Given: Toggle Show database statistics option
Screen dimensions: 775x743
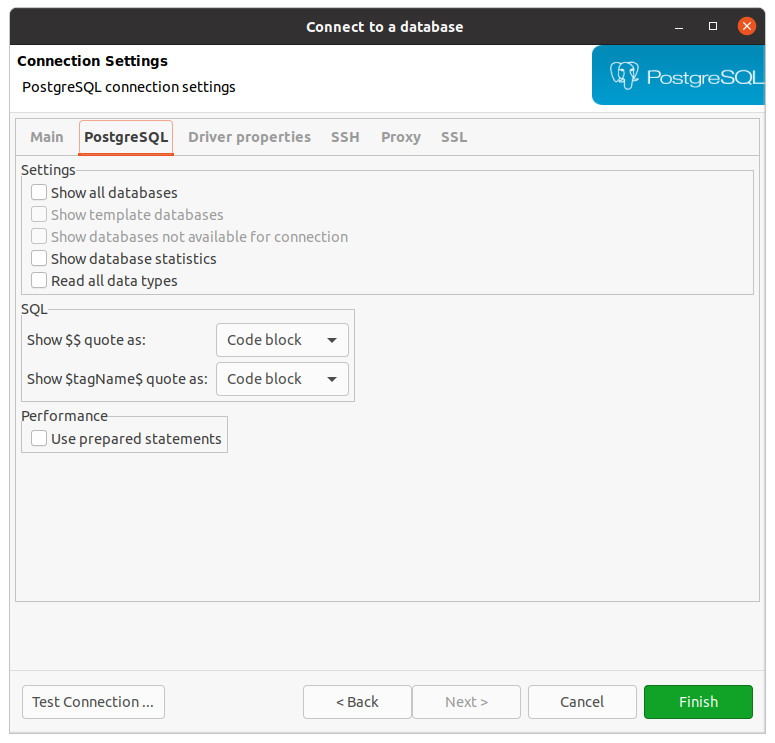Looking at the screenshot, I should tap(39, 259).
